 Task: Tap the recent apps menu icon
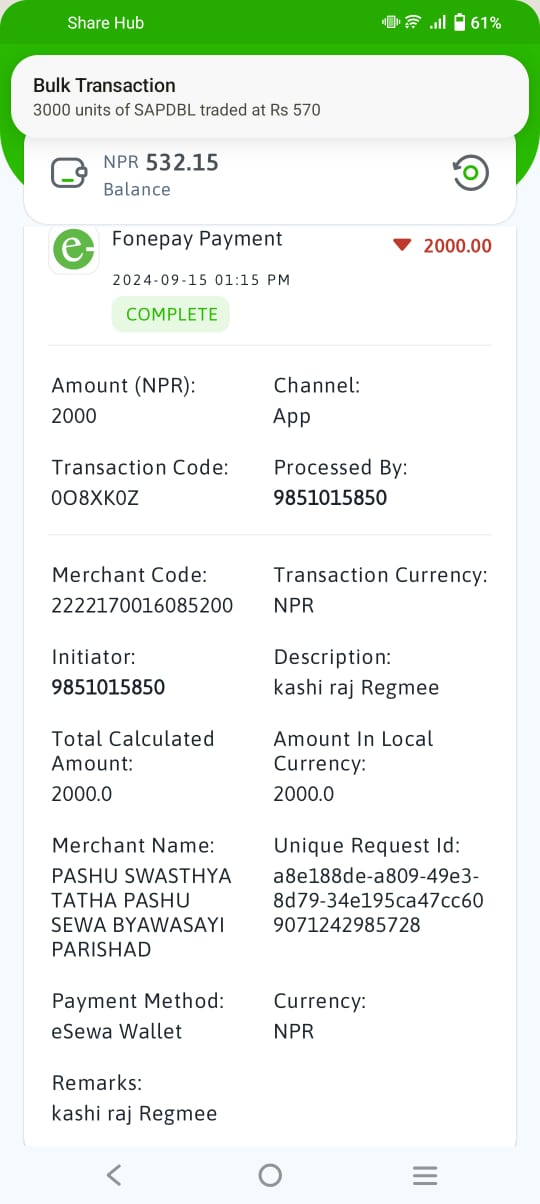tap(425, 1175)
